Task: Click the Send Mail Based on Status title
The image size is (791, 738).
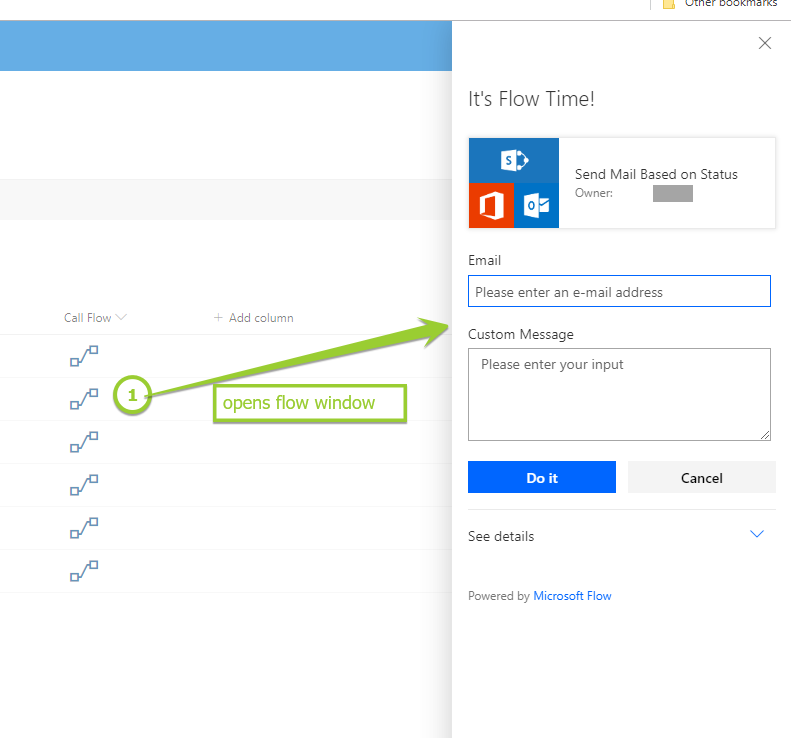Action: pos(656,174)
